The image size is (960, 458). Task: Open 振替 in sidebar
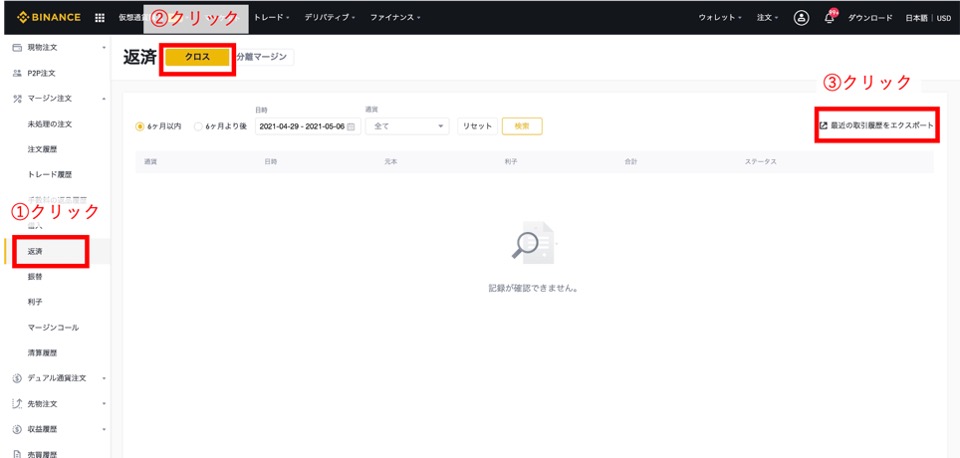click(x=35, y=277)
